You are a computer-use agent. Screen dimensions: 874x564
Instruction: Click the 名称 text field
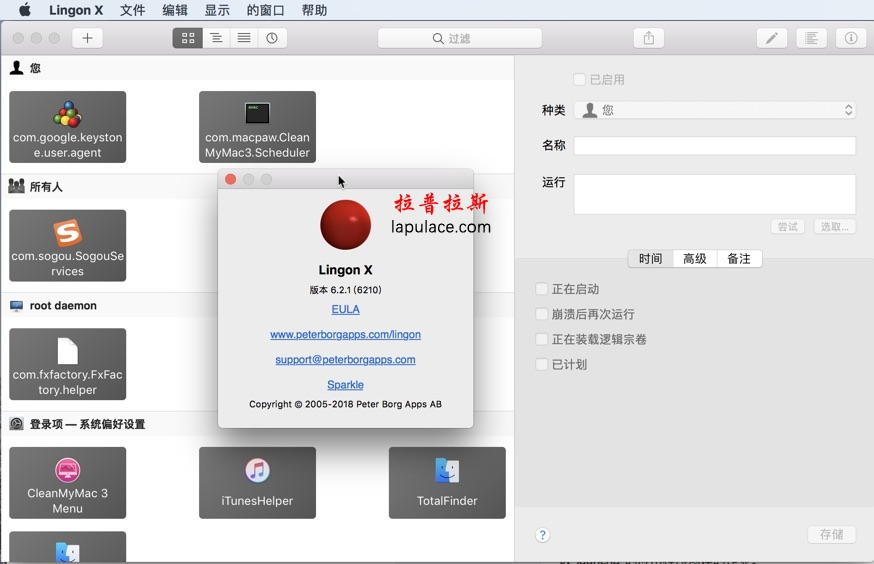[x=715, y=145]
